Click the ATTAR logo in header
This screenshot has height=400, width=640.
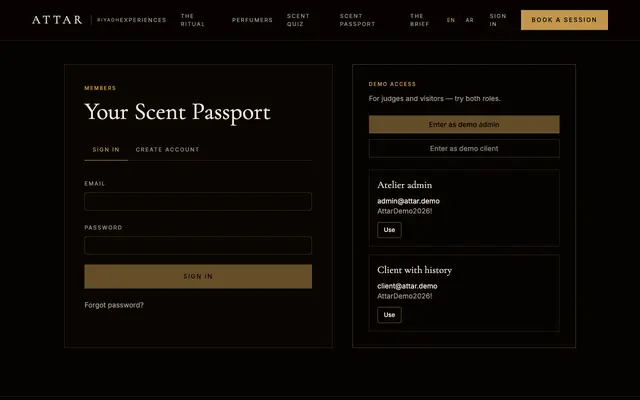[57, 20]
